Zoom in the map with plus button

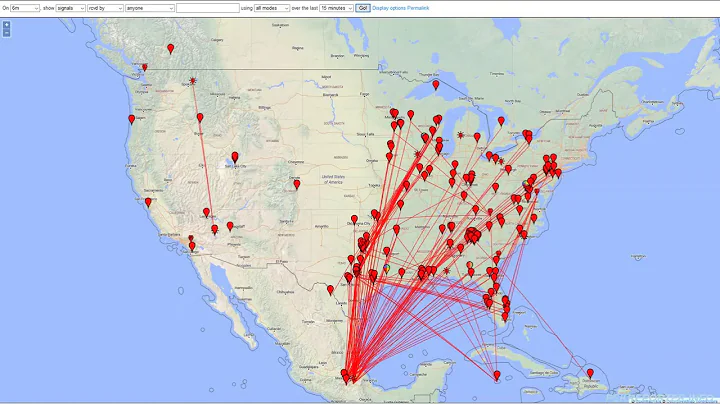tap(6, 25)
